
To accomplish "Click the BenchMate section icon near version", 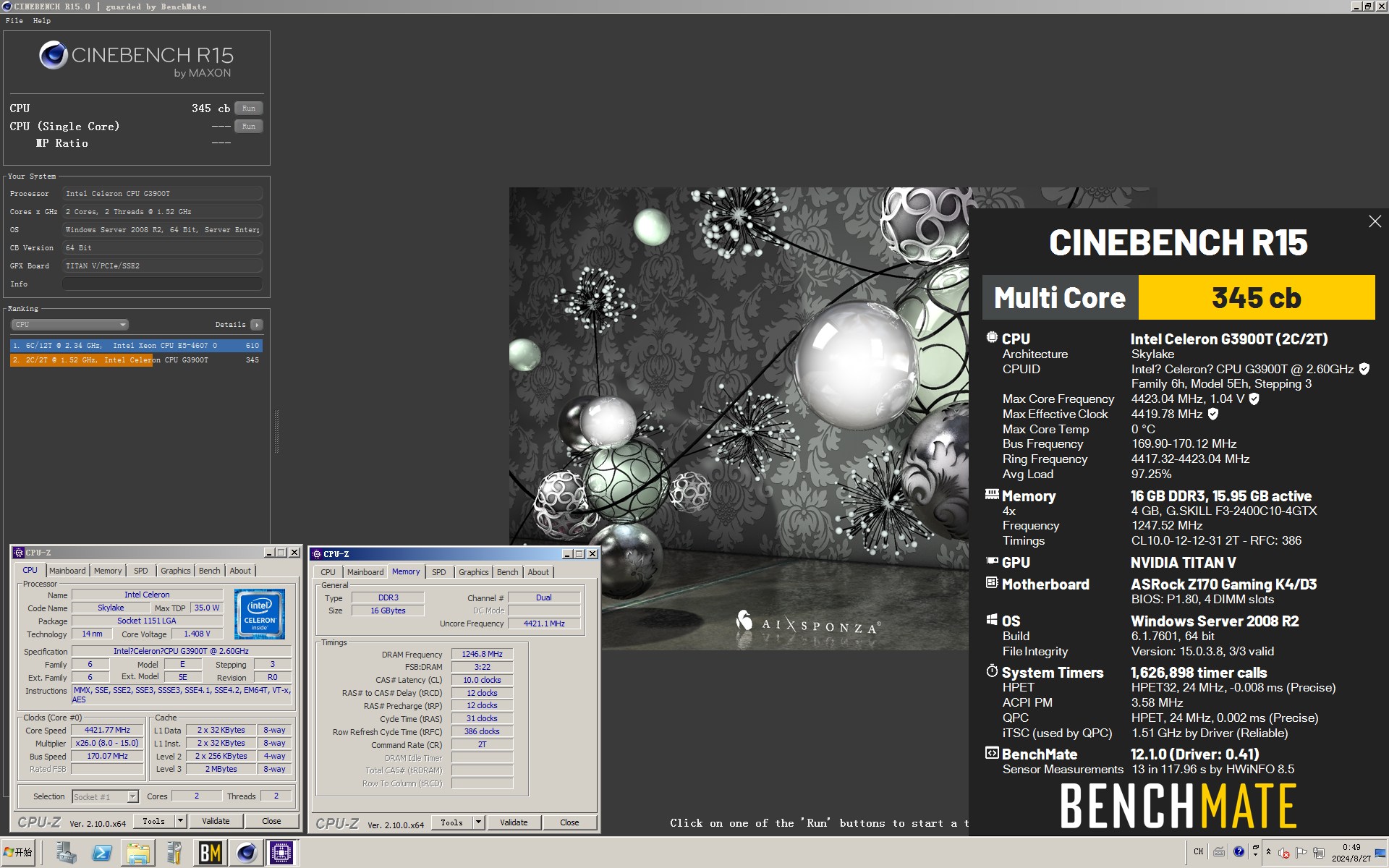I will [992, 753].
